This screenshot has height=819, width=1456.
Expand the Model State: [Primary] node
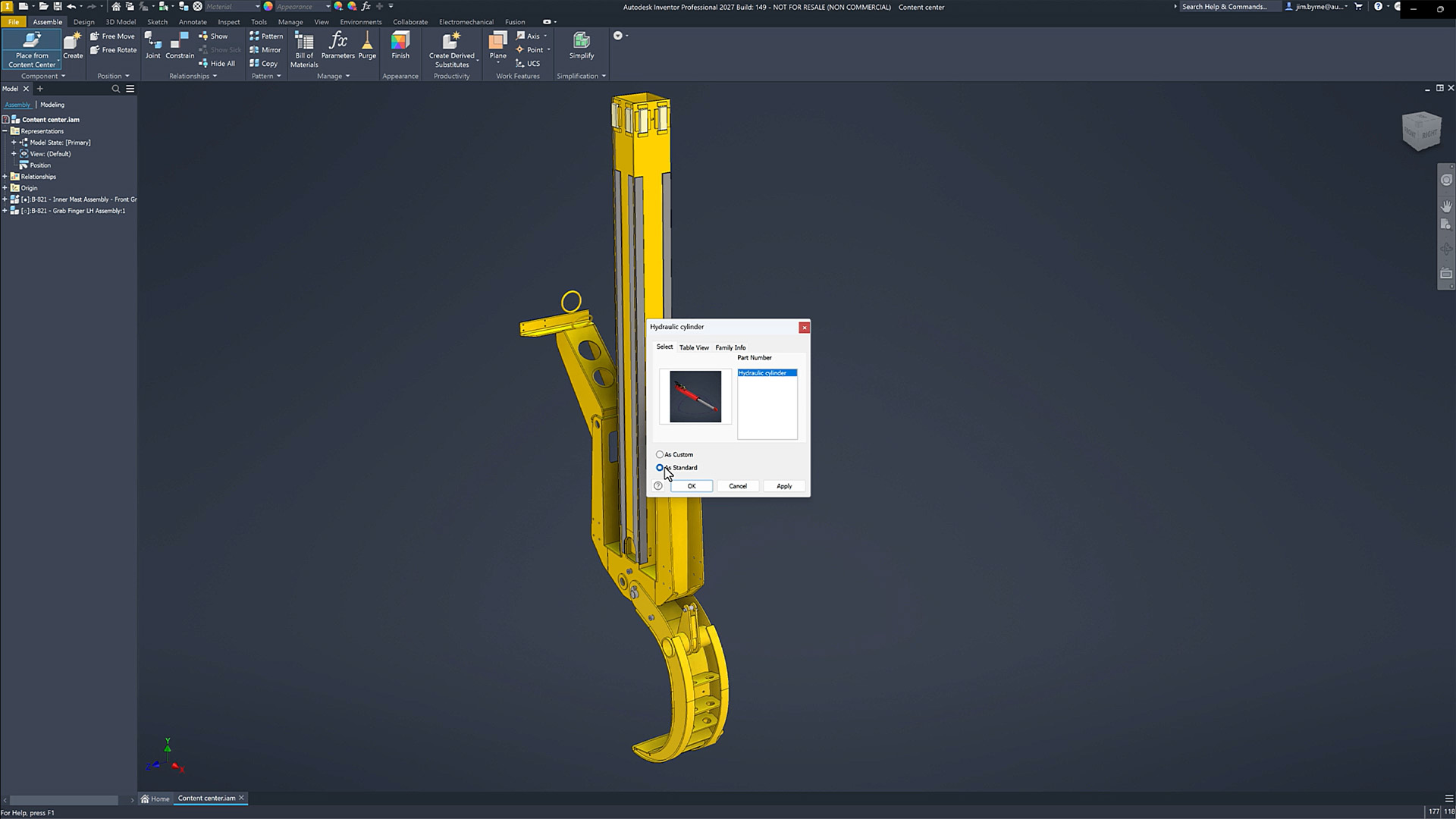pos(14,143)
